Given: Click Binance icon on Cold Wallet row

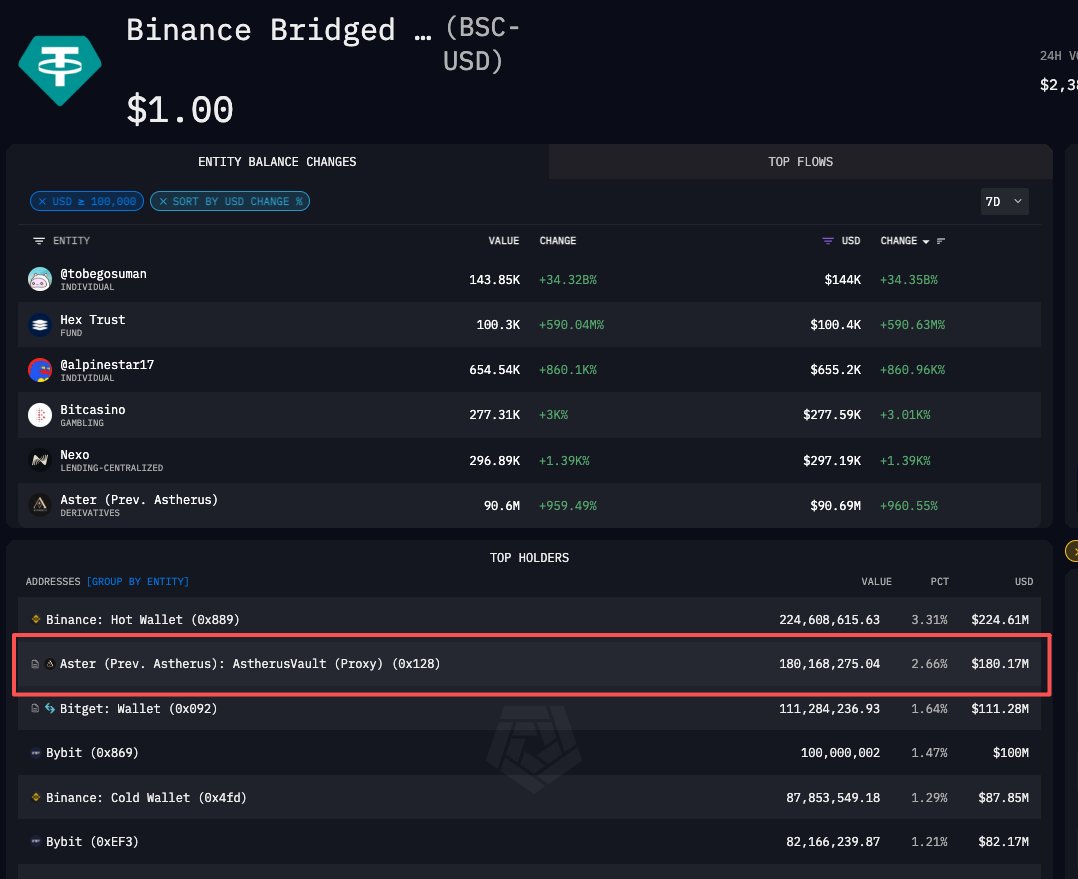Looking at the screenshot, I should 36,797.
